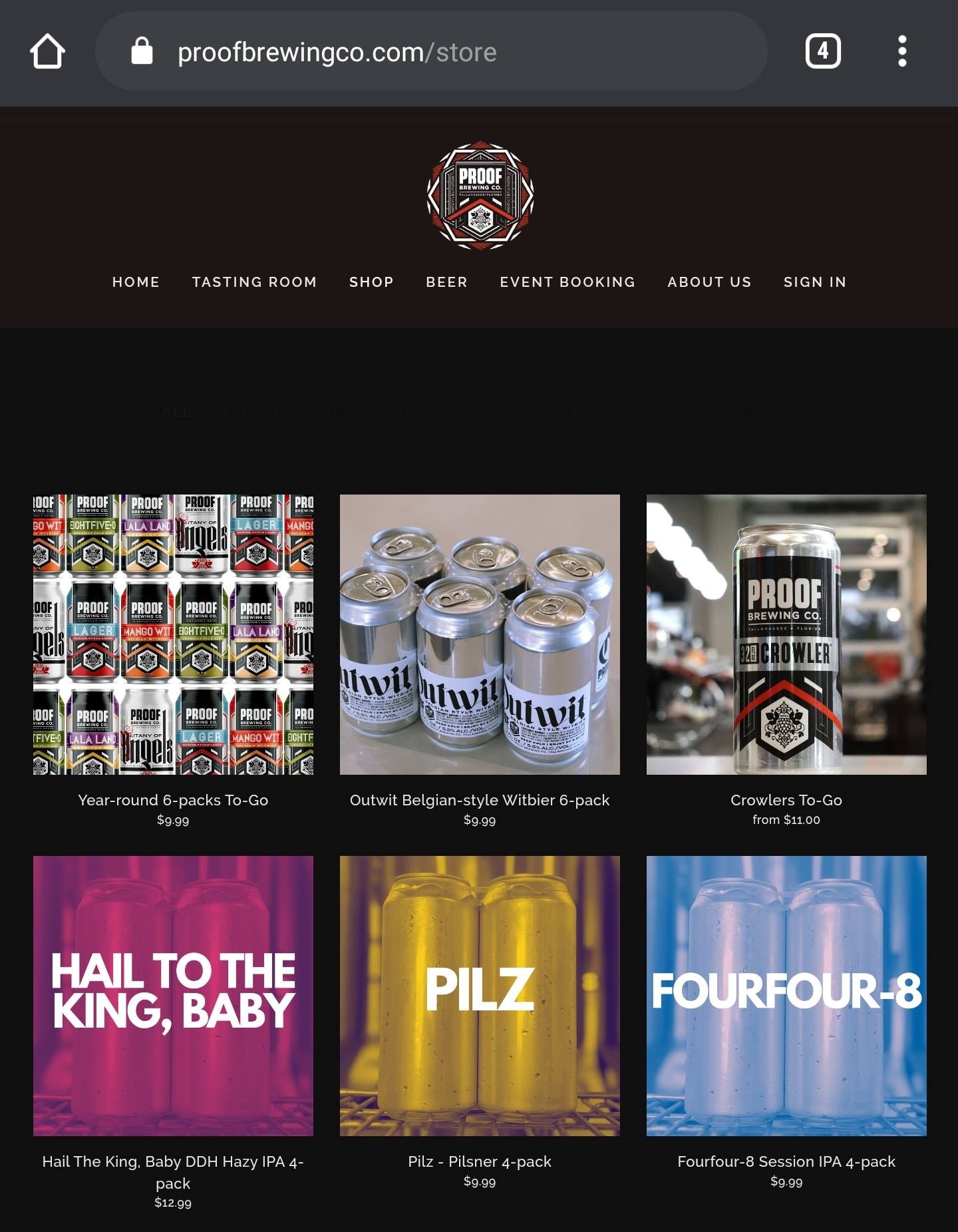This screenshot has width=958, height=1232.
Task: Click the SIGN IN link
Action: click(x=815, y=282)
